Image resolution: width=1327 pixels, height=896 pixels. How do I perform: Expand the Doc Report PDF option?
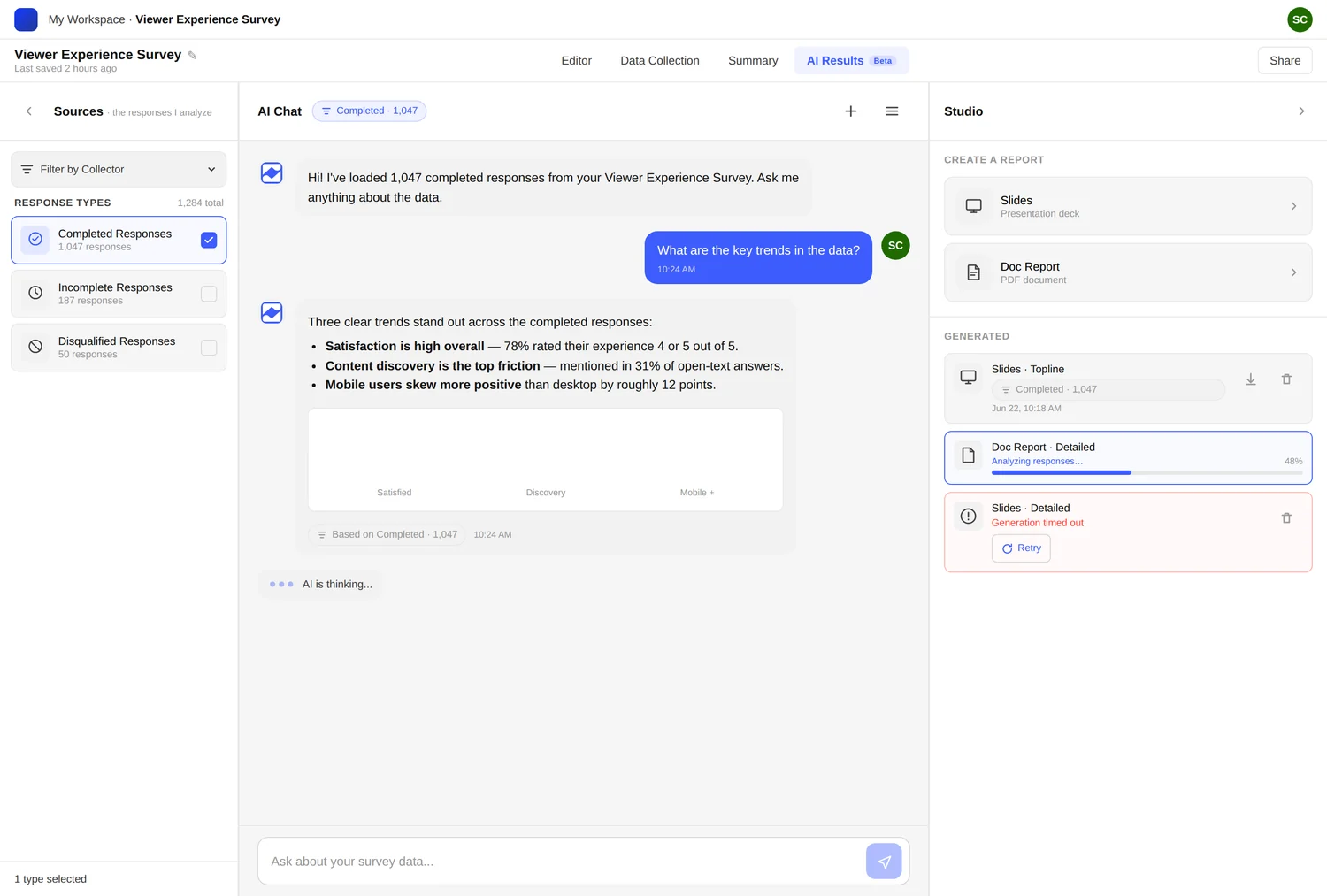[x=1128, y=272]
